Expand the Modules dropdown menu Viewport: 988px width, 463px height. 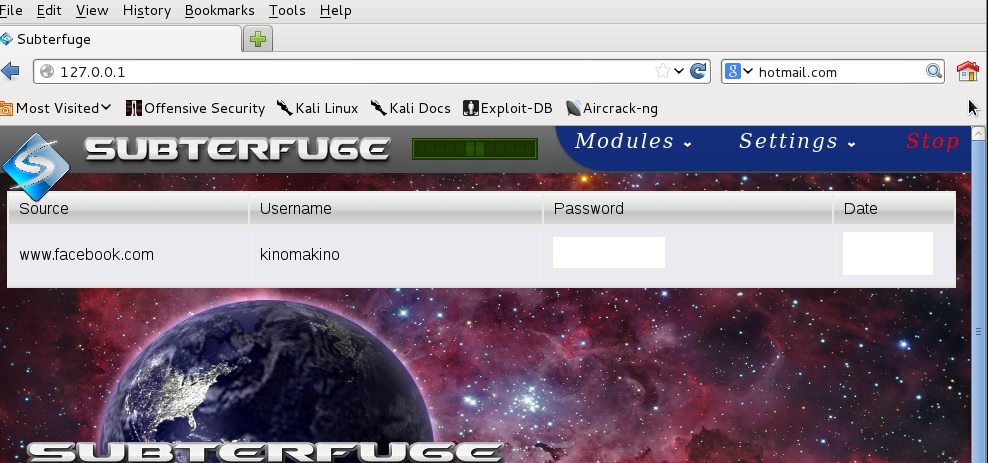(633, 142)
